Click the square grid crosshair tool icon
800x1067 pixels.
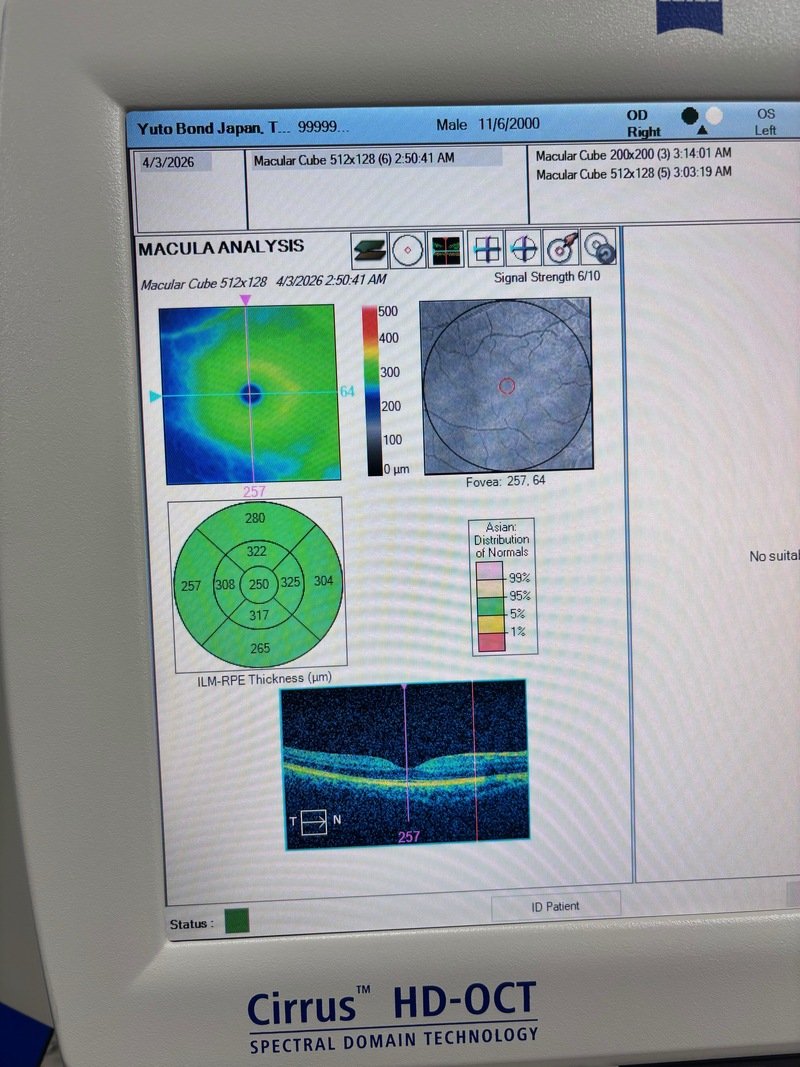[486, 248]
